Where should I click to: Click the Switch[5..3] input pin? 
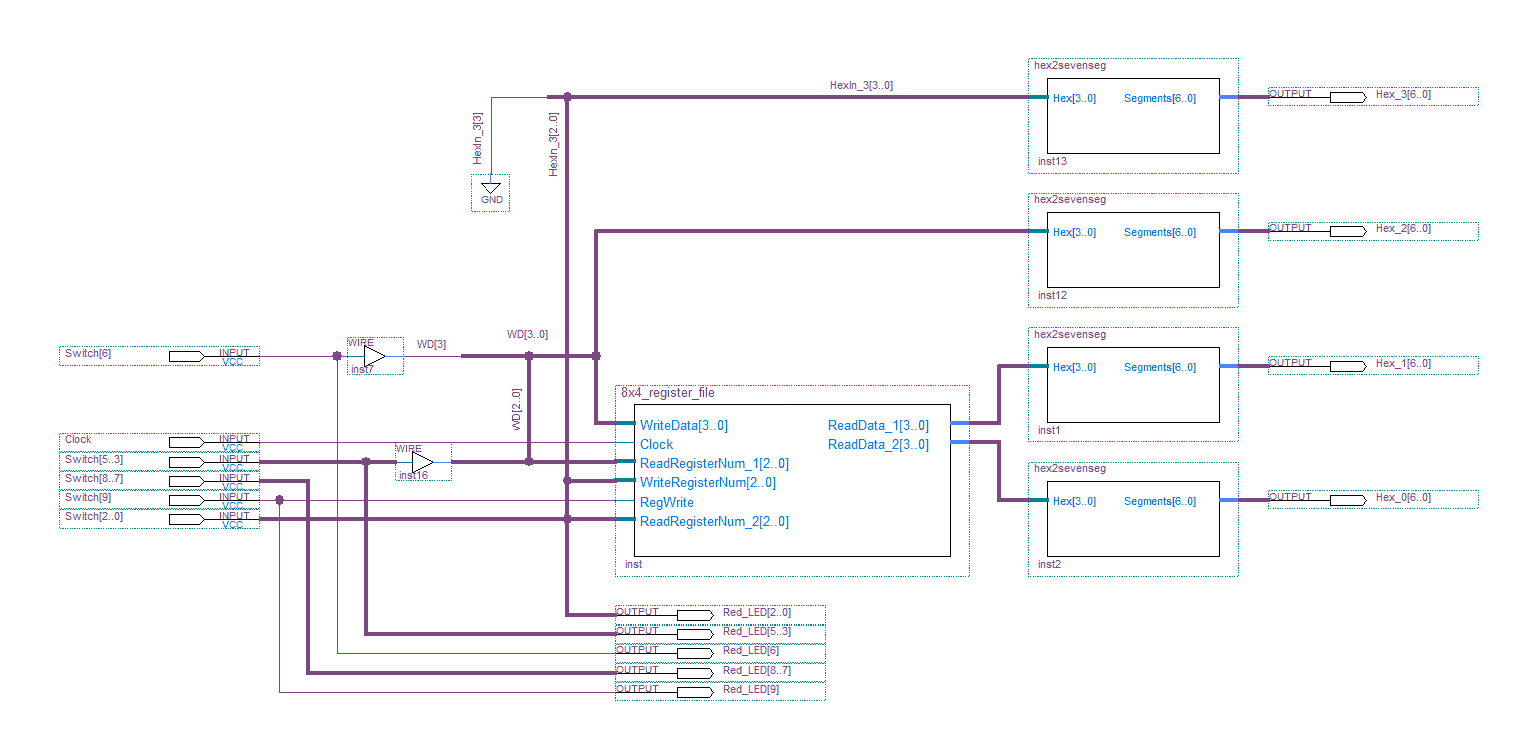pos(186,462)
